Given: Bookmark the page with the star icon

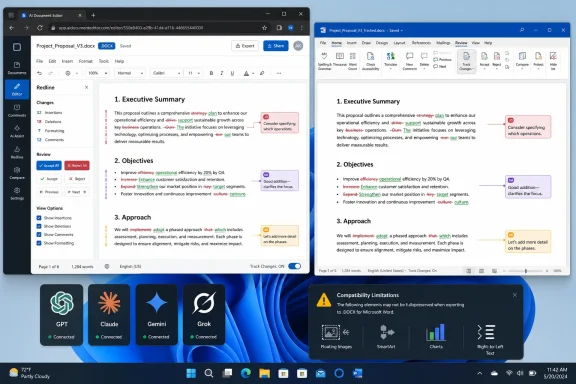Looking at the screenshot, I should [264, 28].
